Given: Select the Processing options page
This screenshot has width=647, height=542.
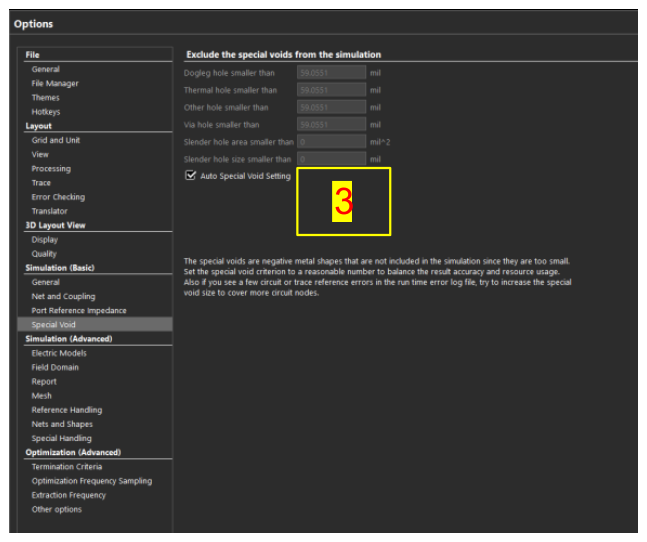Looking at the screenshot, I should [x=51, y=169].
